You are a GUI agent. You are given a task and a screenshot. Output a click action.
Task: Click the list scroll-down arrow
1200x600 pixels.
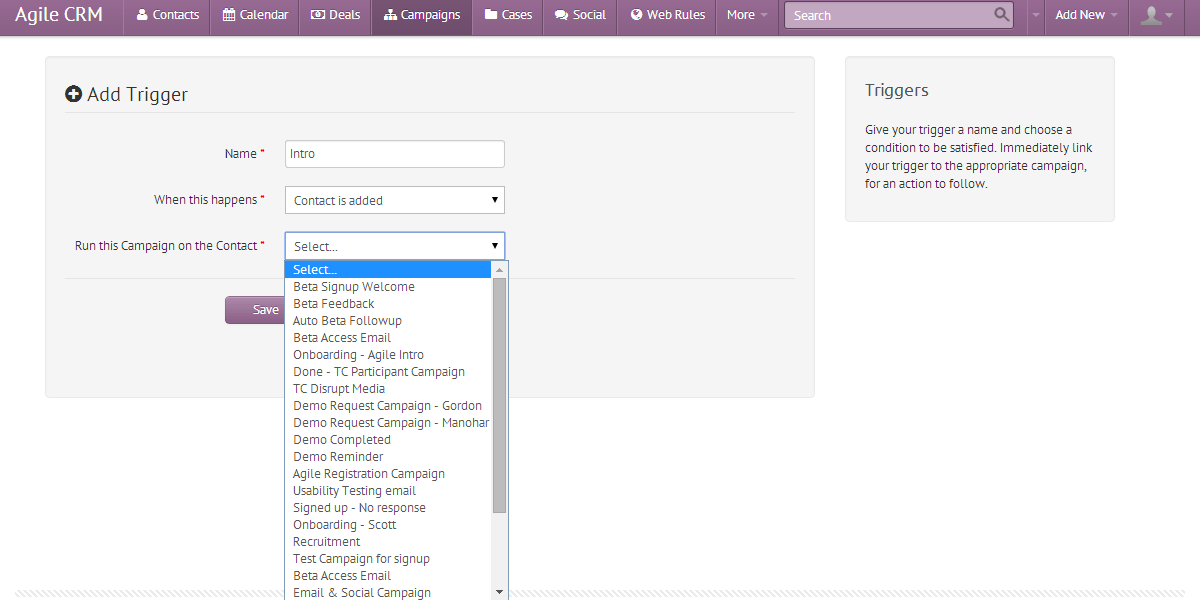(499, 592)
